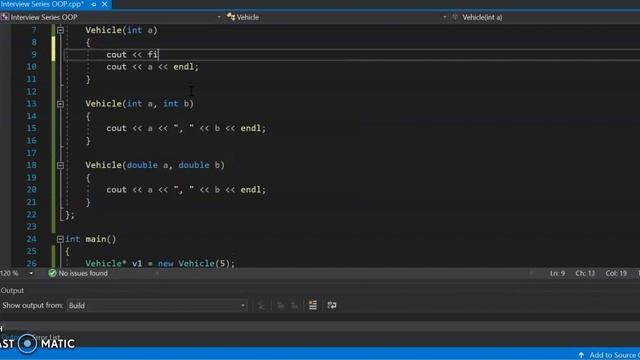640x360 pixels.
Task: Click line number 13 in the gutter
Action: pyautogui.click(x=31, y=104)
